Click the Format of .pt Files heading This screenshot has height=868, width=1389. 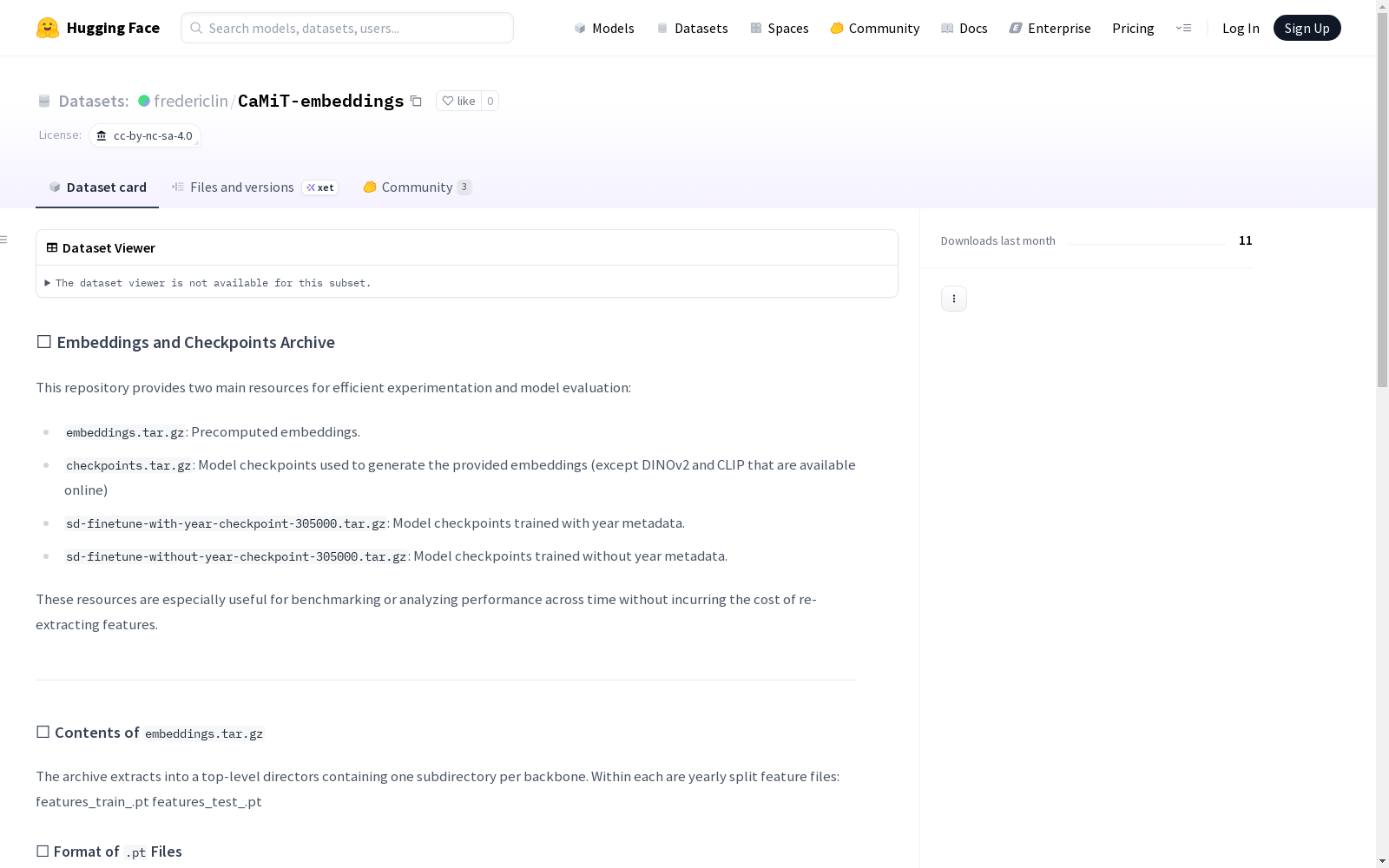point(109,852)
